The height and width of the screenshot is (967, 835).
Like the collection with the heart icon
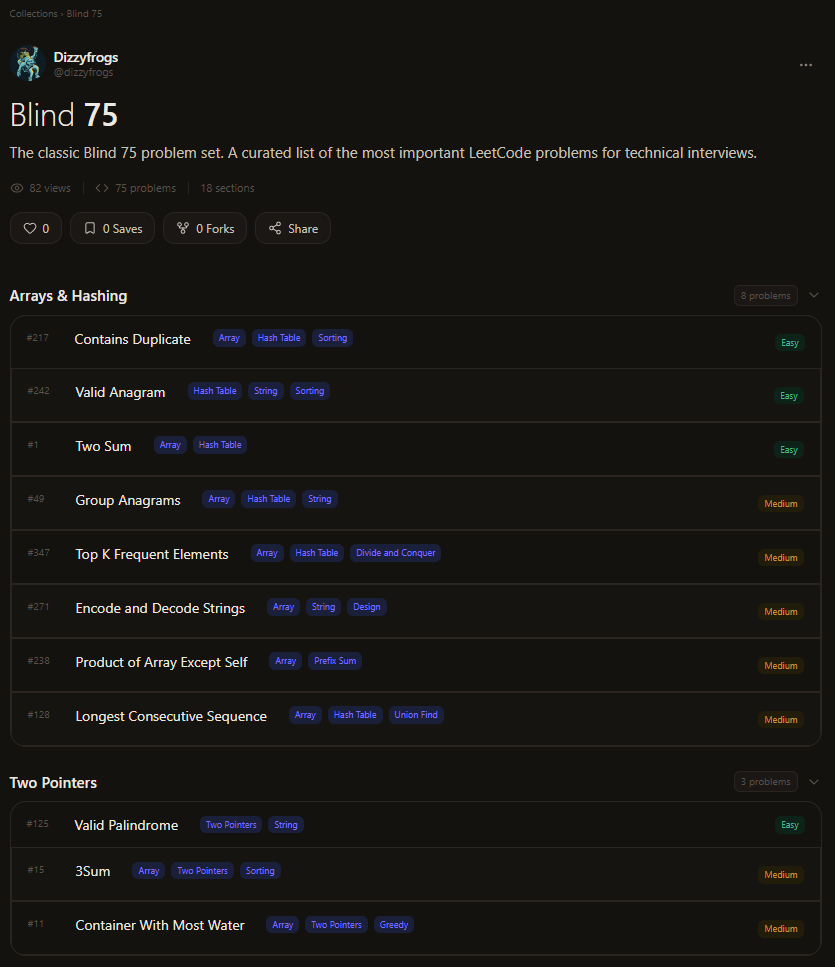(x=36, y=228)
